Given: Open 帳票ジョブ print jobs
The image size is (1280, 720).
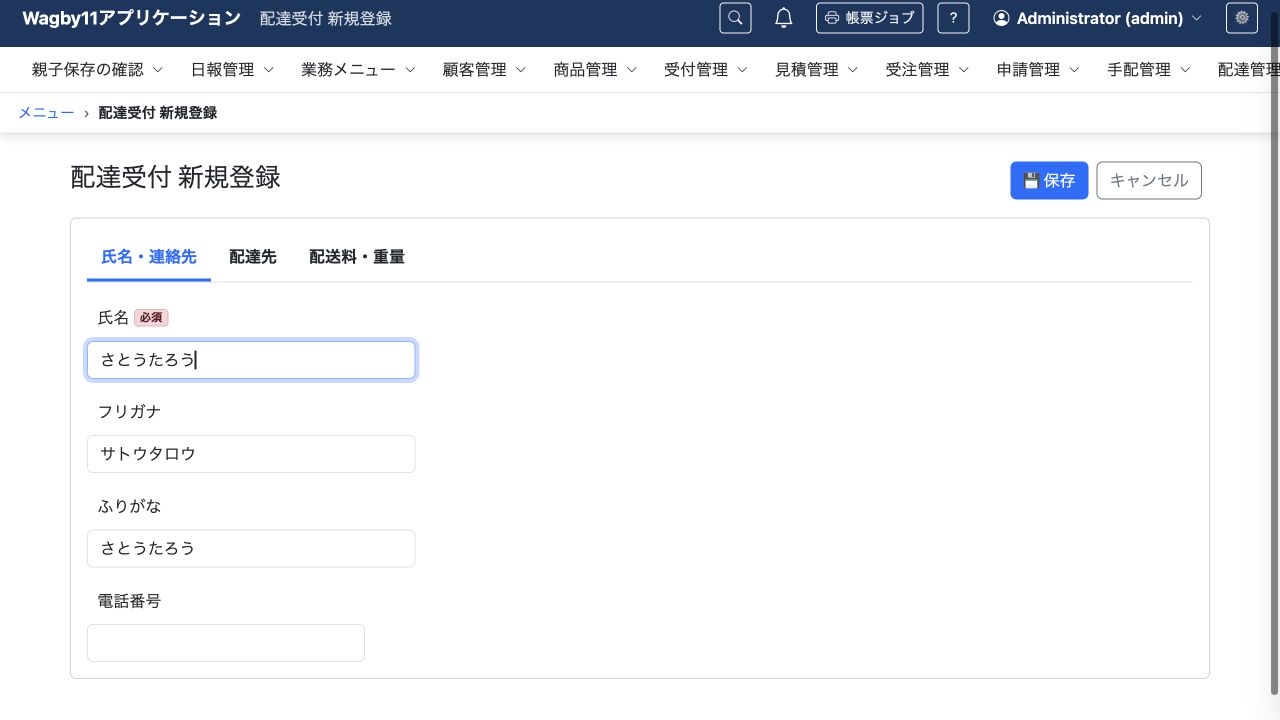Looking at the screenshot, I should [x=870, y=18].
